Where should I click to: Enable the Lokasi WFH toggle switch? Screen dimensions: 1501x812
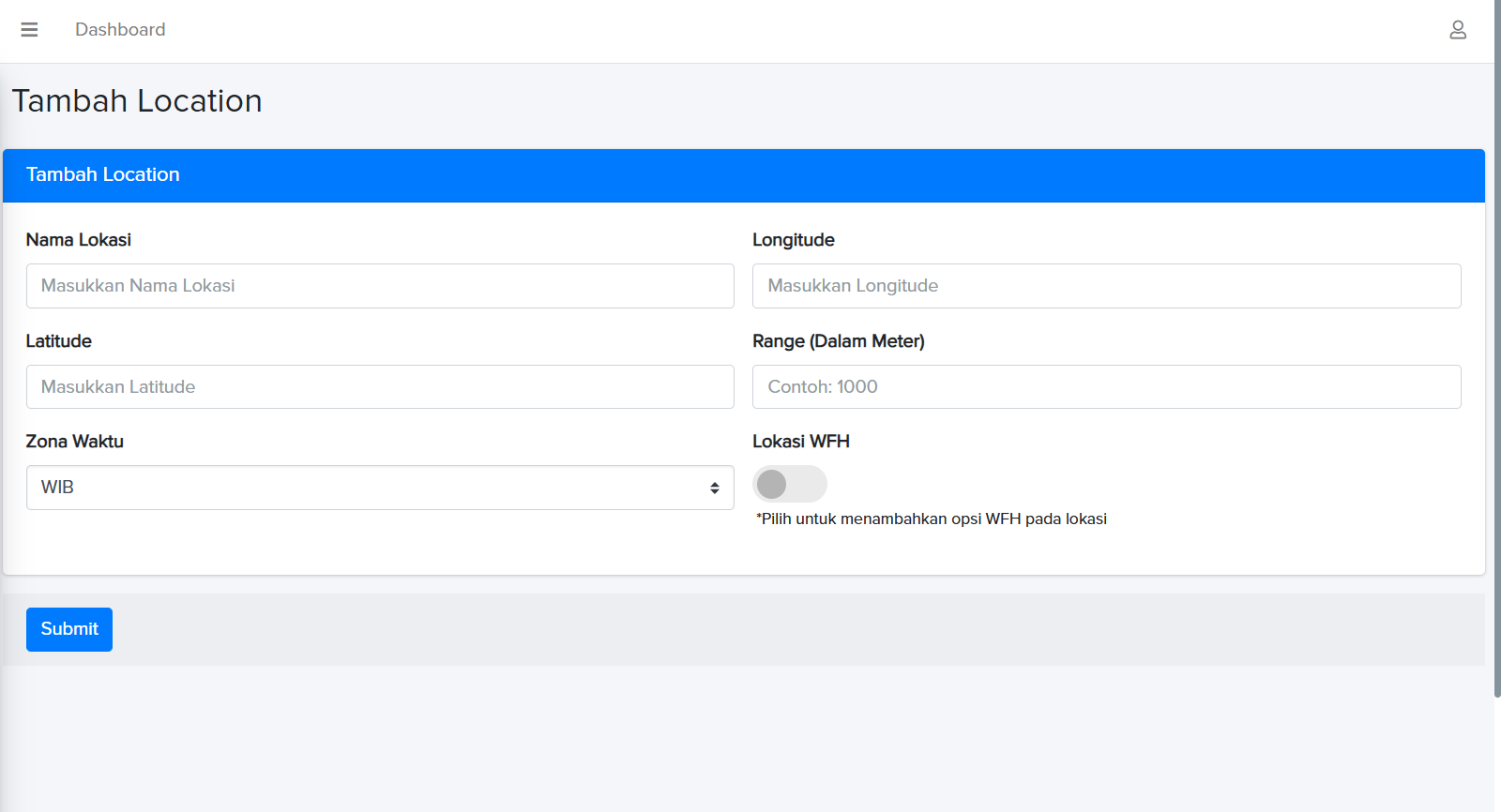pyautogui.click(x=789, y=485)
